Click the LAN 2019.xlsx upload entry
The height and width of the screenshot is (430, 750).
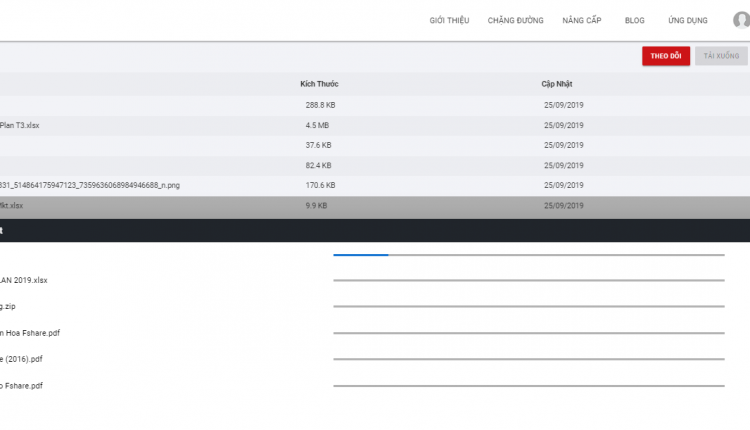pyautogui.click(x=23, y=280)
